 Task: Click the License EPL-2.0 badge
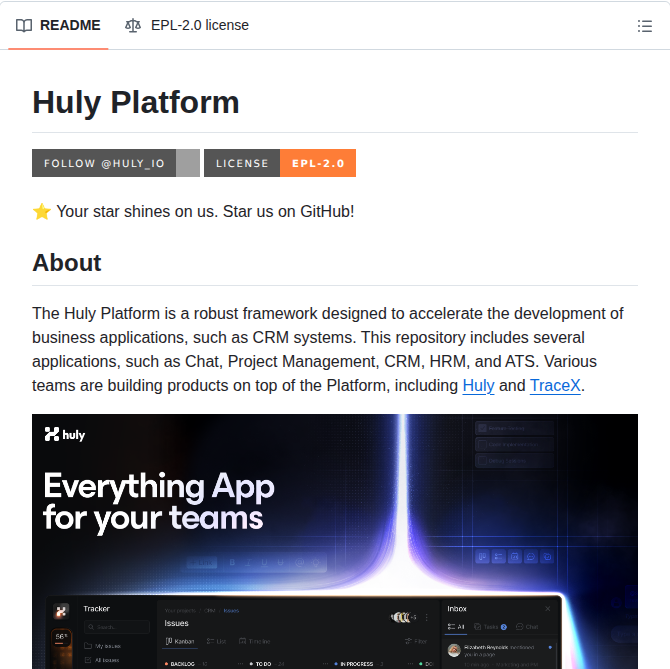pos(280,163)
